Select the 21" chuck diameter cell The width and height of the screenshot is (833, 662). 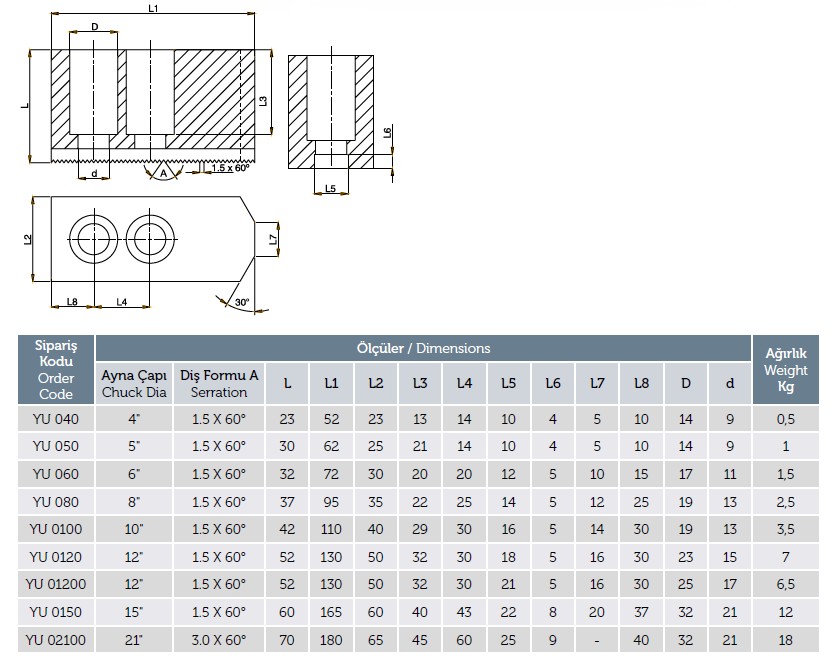click(x=134, y=639)
